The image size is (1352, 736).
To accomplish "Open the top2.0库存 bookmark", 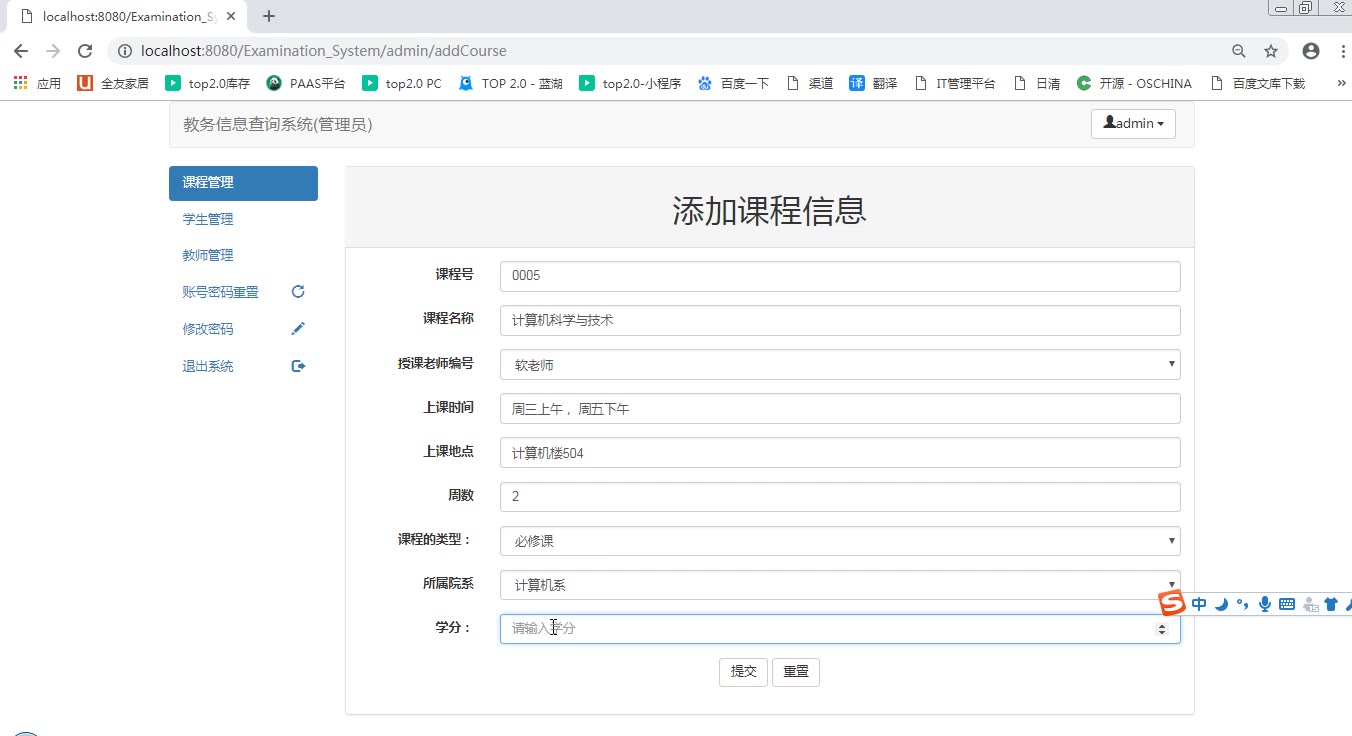I will [x=208, y=83].
